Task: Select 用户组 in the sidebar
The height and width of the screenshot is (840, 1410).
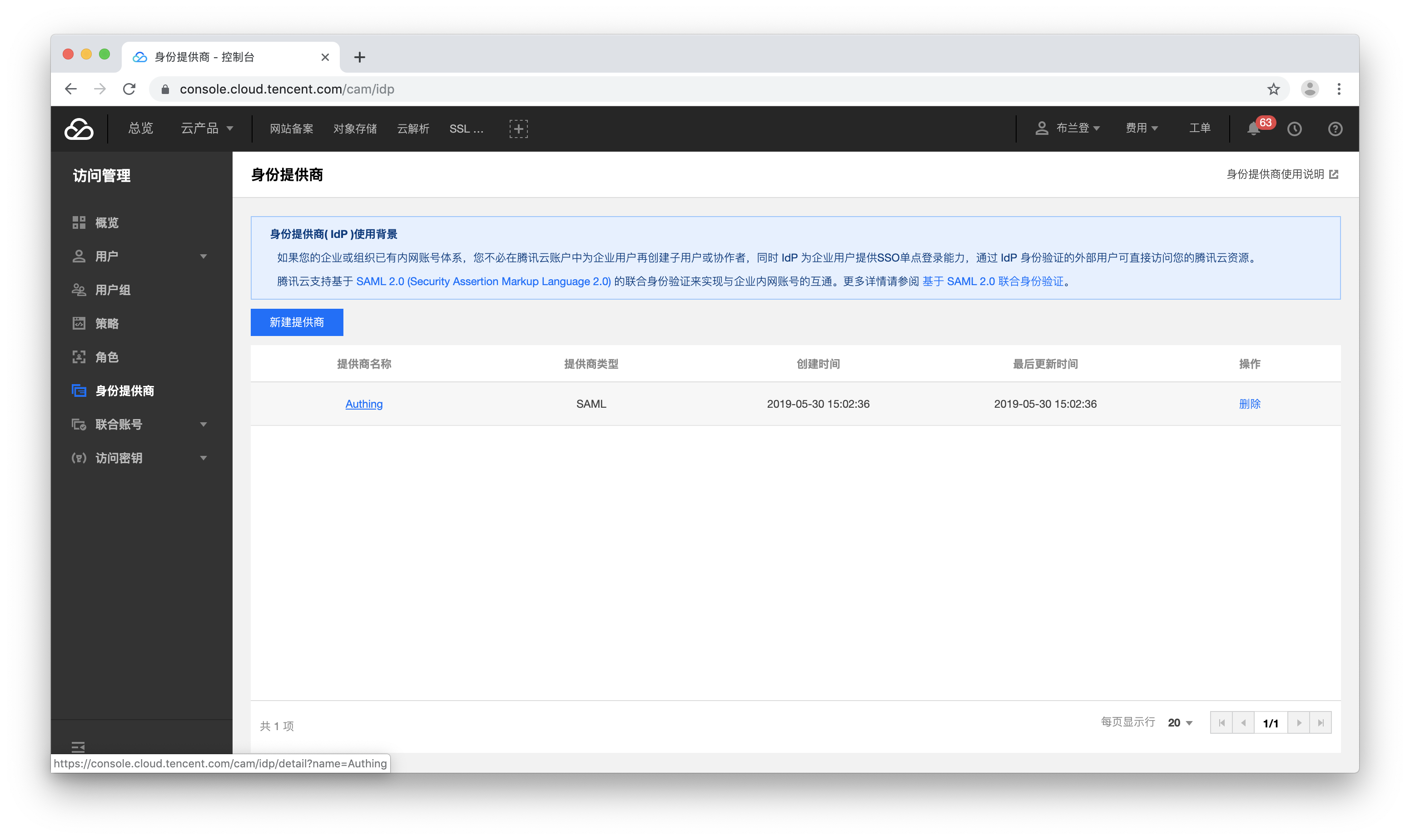Action: pos(113,290)
